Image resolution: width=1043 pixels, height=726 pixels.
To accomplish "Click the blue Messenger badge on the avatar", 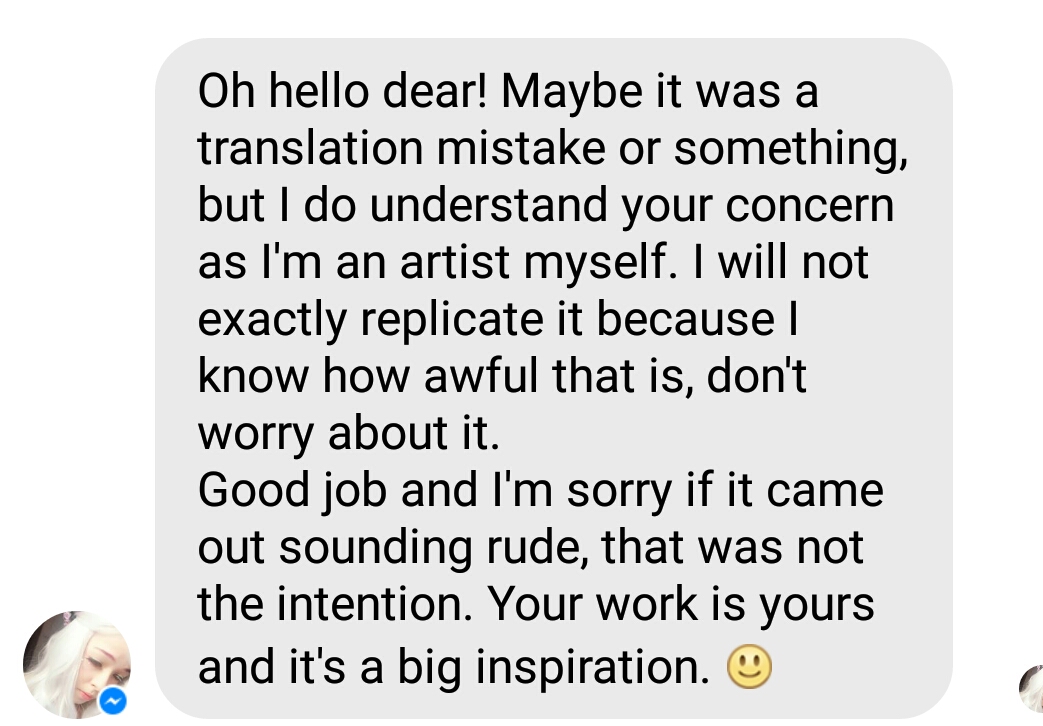I will click(114, 701).
